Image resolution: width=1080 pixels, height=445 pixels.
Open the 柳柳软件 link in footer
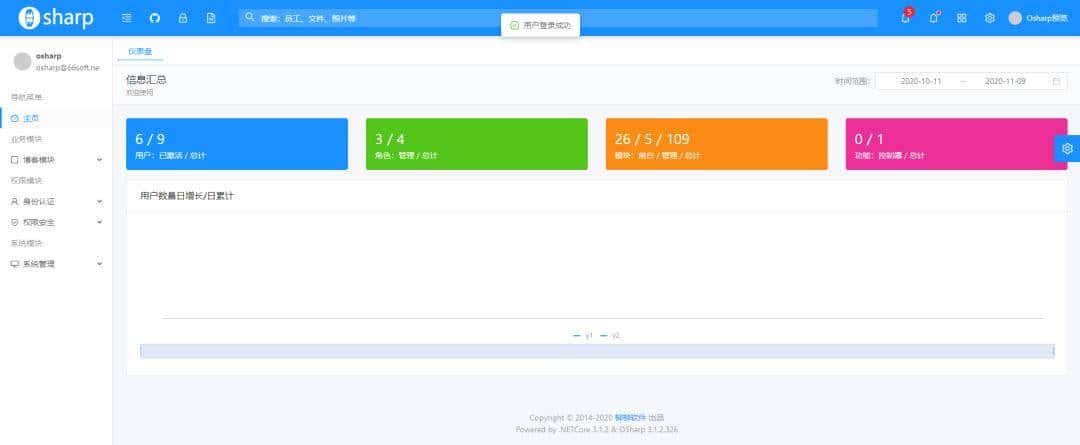point(630,417)
